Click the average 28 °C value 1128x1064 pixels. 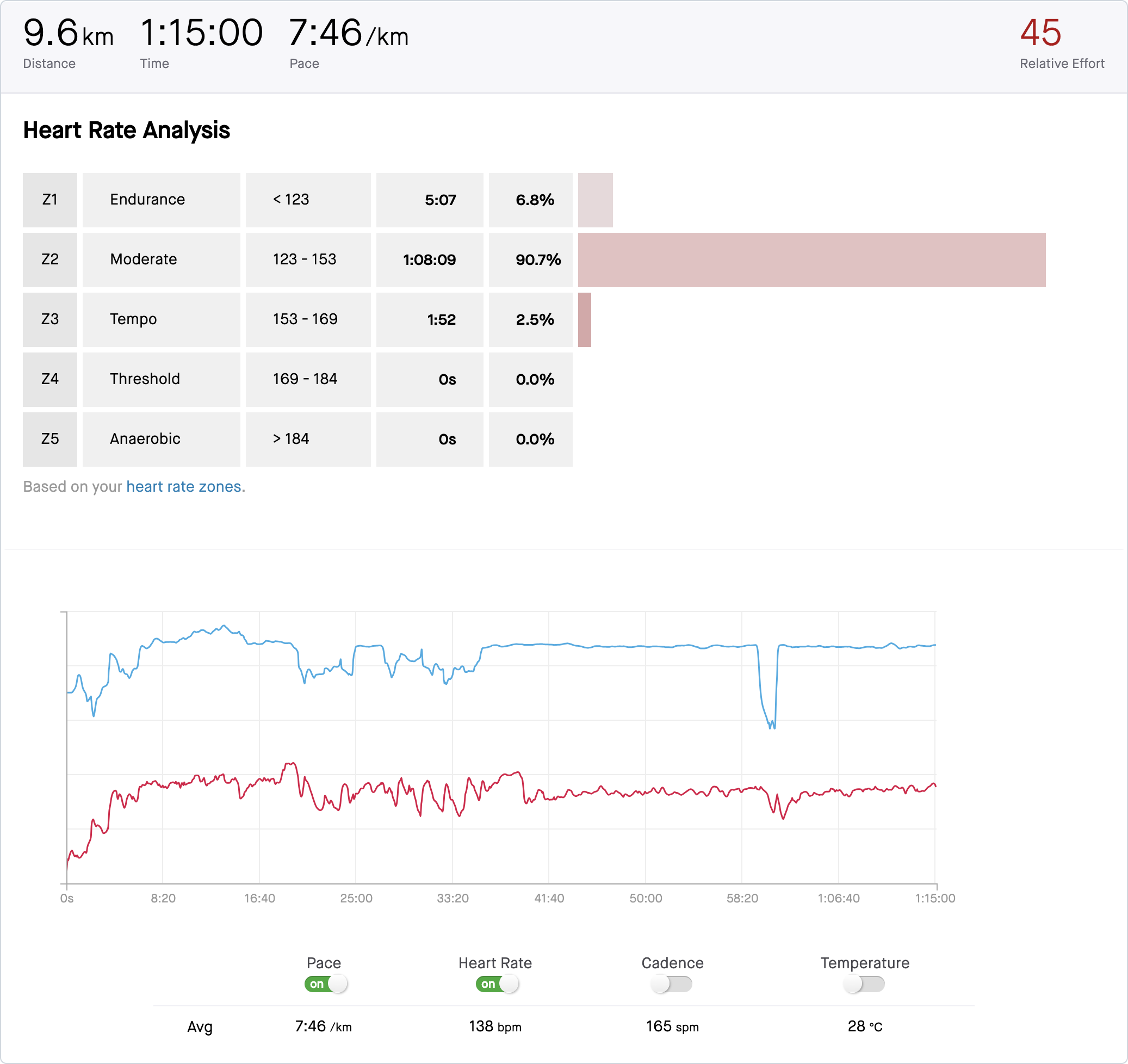[x=865, y=1026]
